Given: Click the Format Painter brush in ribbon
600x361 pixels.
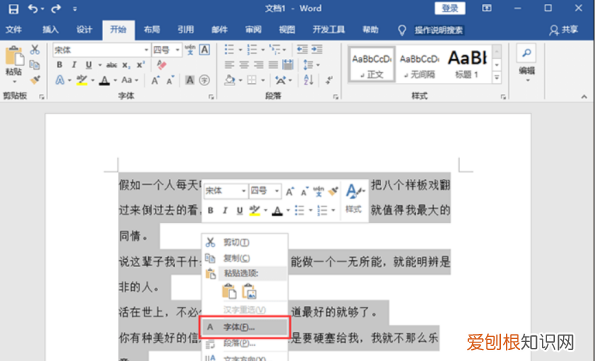Looking at the screenshot, I should tap(35, 80).
